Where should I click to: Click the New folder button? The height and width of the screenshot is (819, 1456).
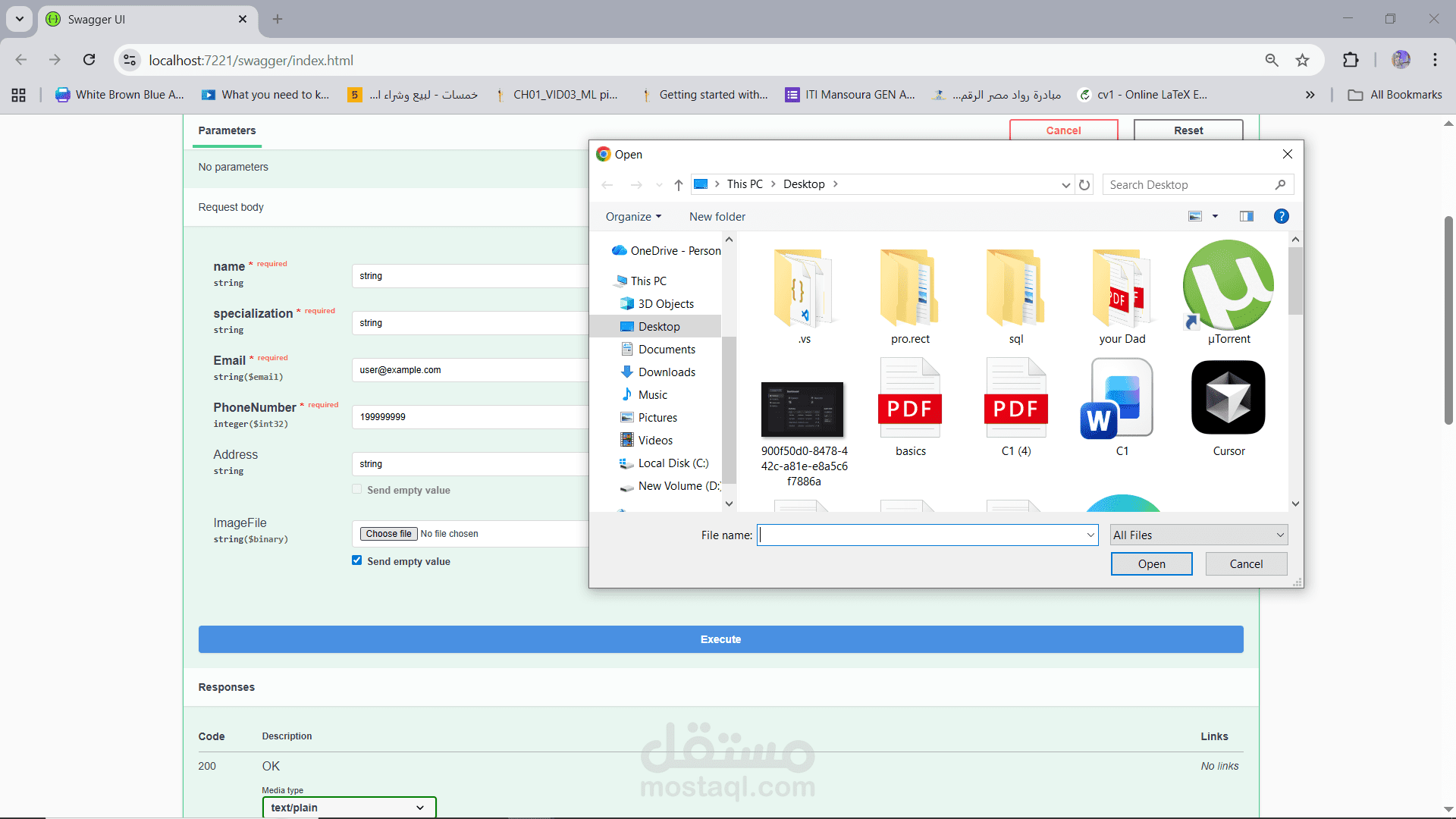coord(717,216)
